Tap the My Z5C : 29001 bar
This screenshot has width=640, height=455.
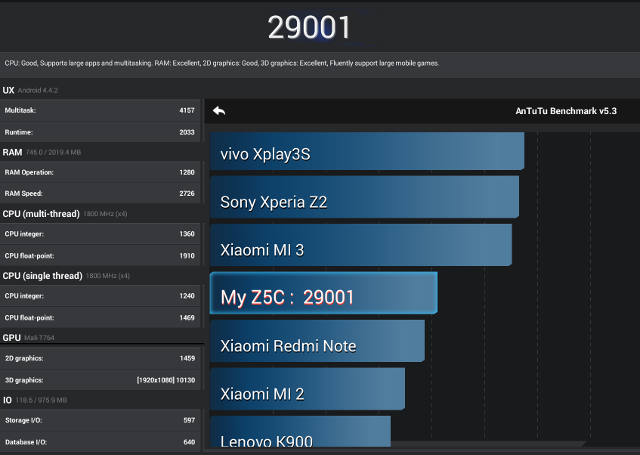click(x=324, y=293)
